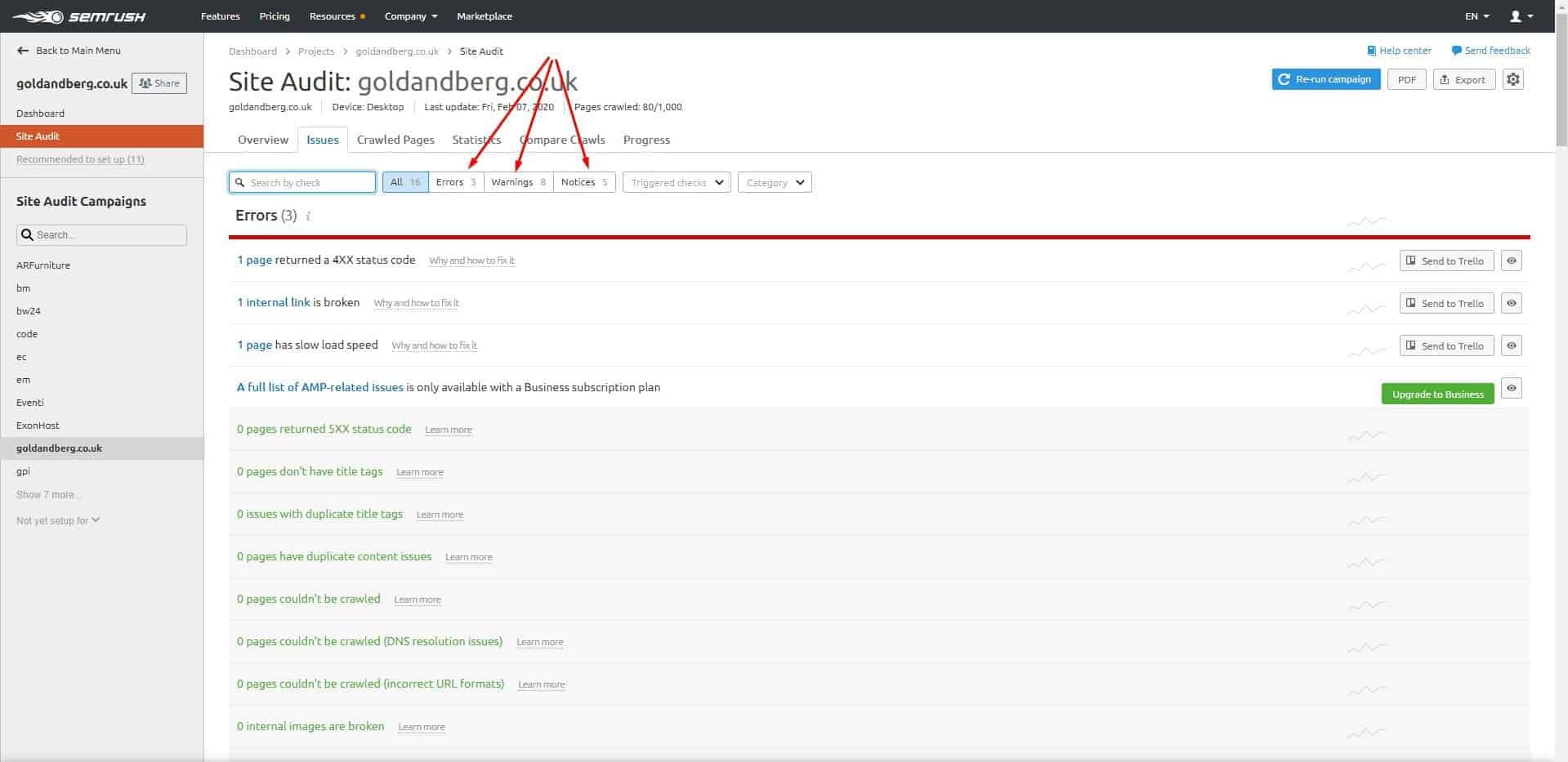The height and width of the screenshot is (762, 1568).
Task: Select Site Audit in sidebar
Action: (101, 136)
